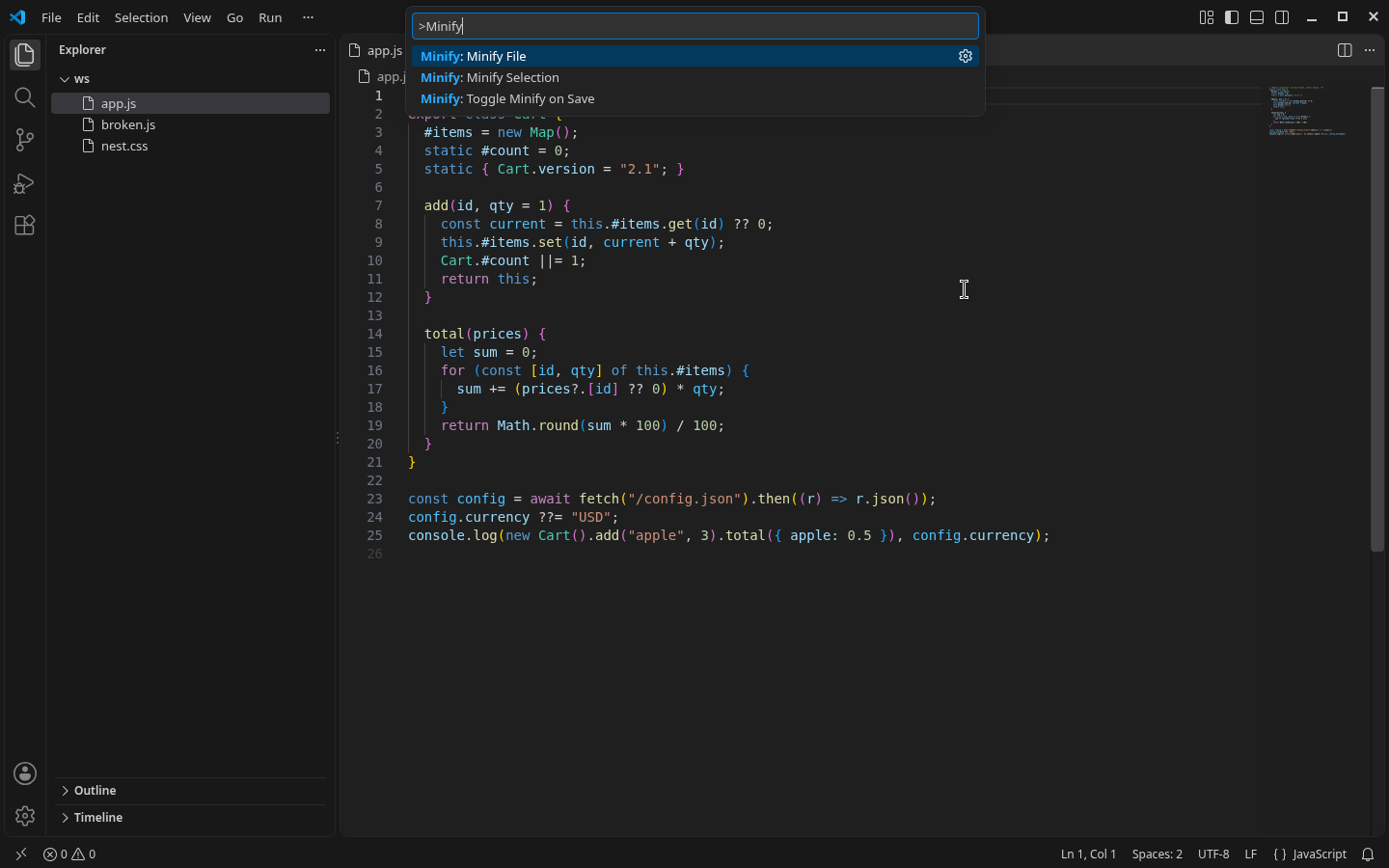Toggle the primary side bar
This screenshot has height=868, width=1389.
pos(1232,17)
